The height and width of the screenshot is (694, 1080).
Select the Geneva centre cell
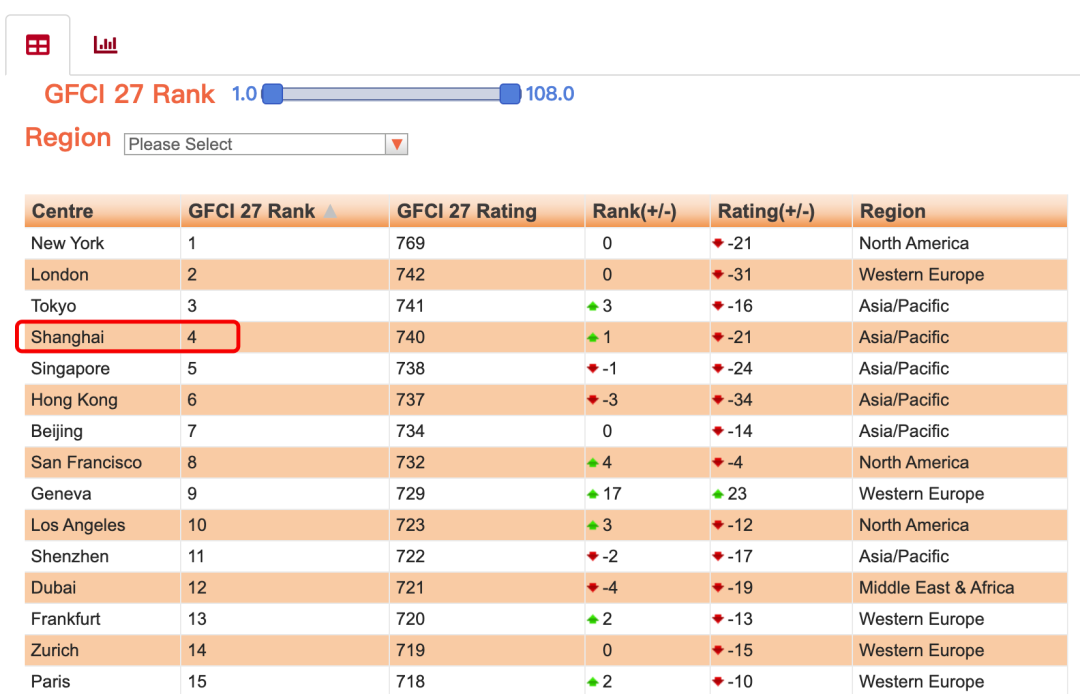click(103, 494)
